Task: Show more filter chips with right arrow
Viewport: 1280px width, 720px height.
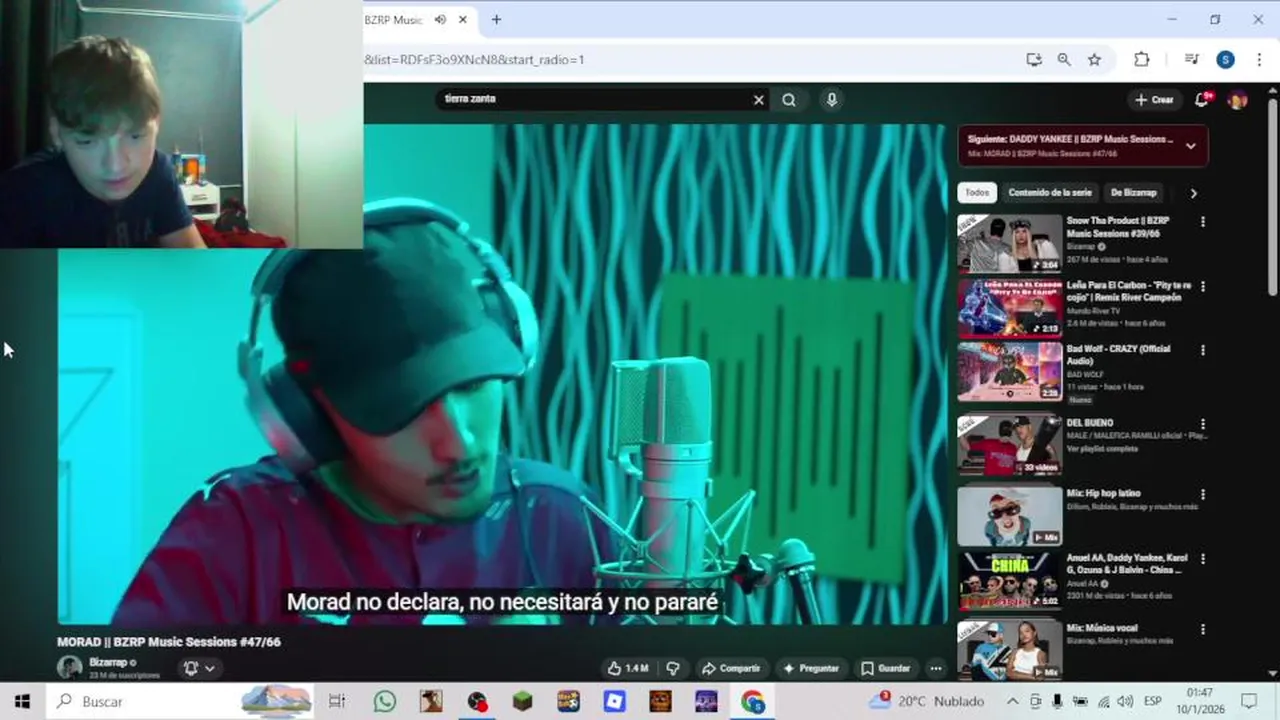Action: (x=1193, y=193)
